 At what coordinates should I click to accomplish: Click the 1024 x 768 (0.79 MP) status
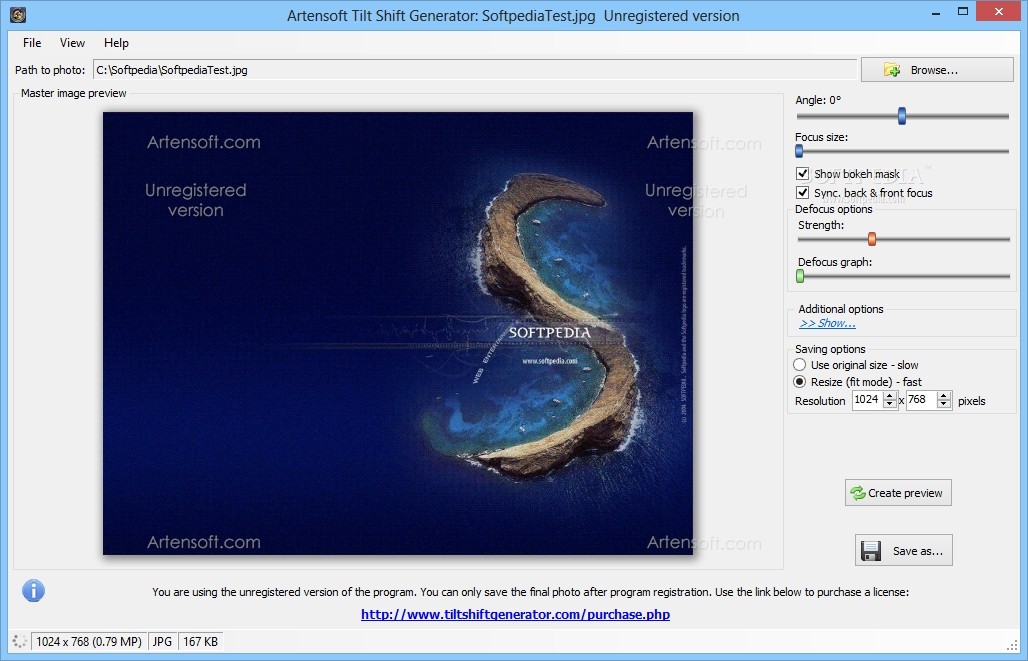[x=89, y=641]
